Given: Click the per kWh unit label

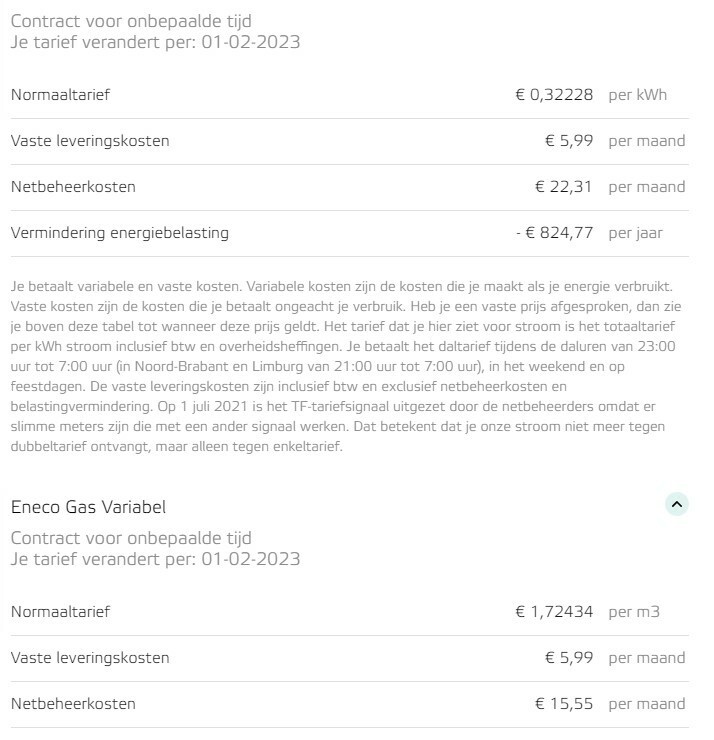Looking at the screenshot, I should coord(637,95).
